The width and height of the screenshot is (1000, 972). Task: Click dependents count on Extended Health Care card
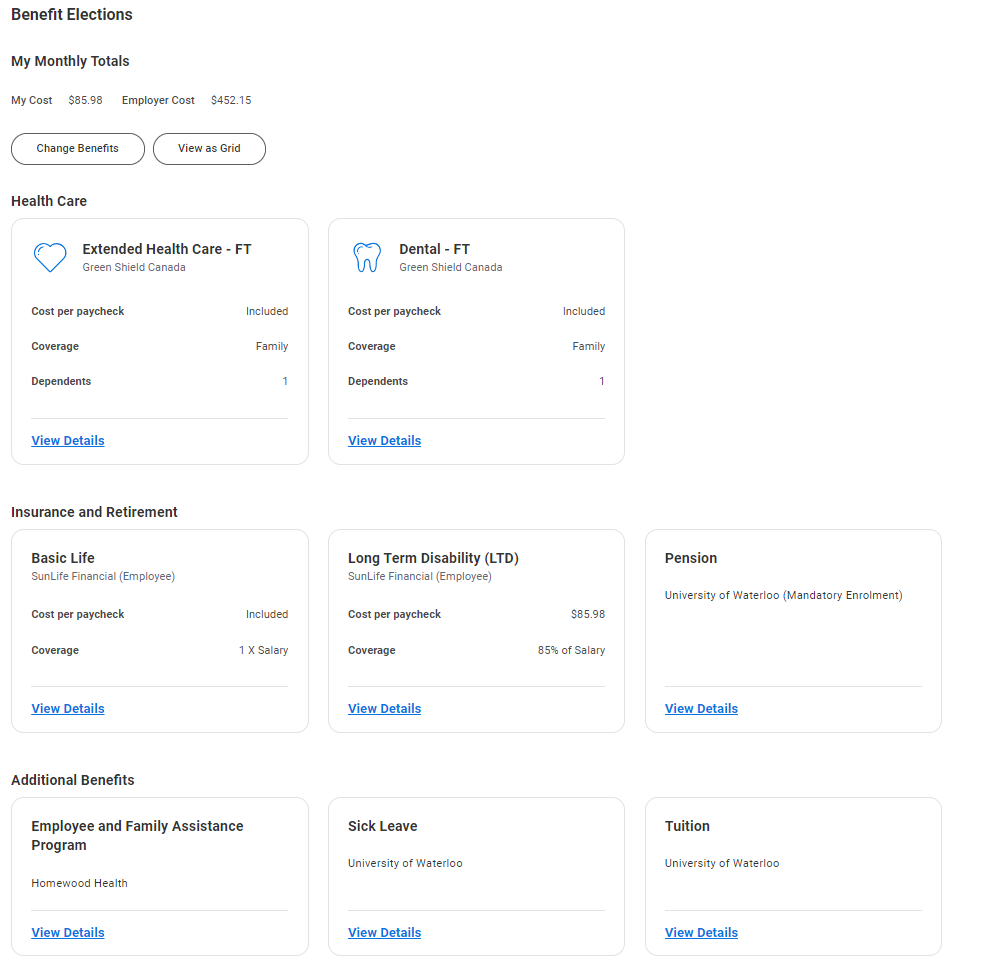[x=285, y=382]
